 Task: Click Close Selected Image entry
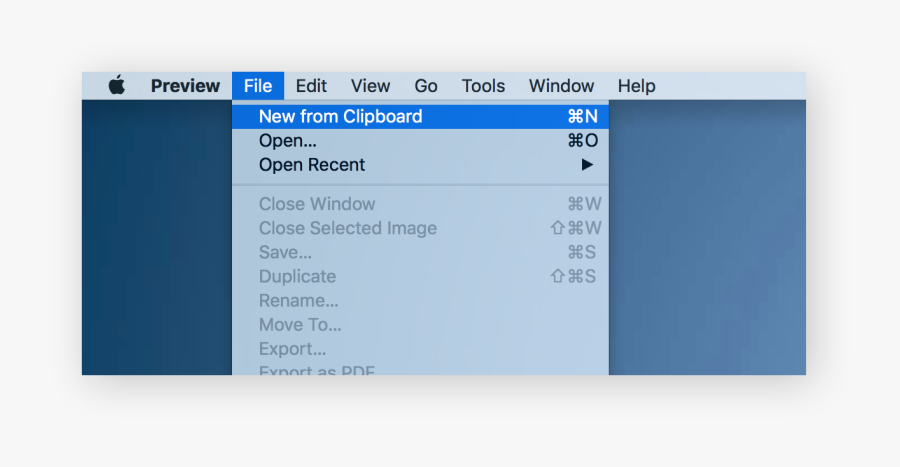(420, 228)
